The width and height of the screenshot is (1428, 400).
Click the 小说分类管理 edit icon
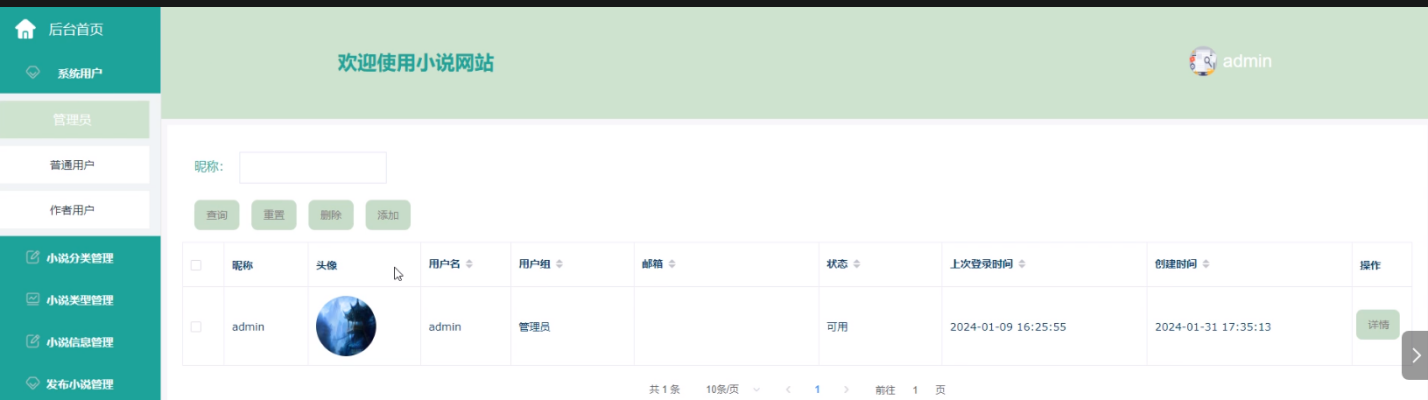(33, 258)
